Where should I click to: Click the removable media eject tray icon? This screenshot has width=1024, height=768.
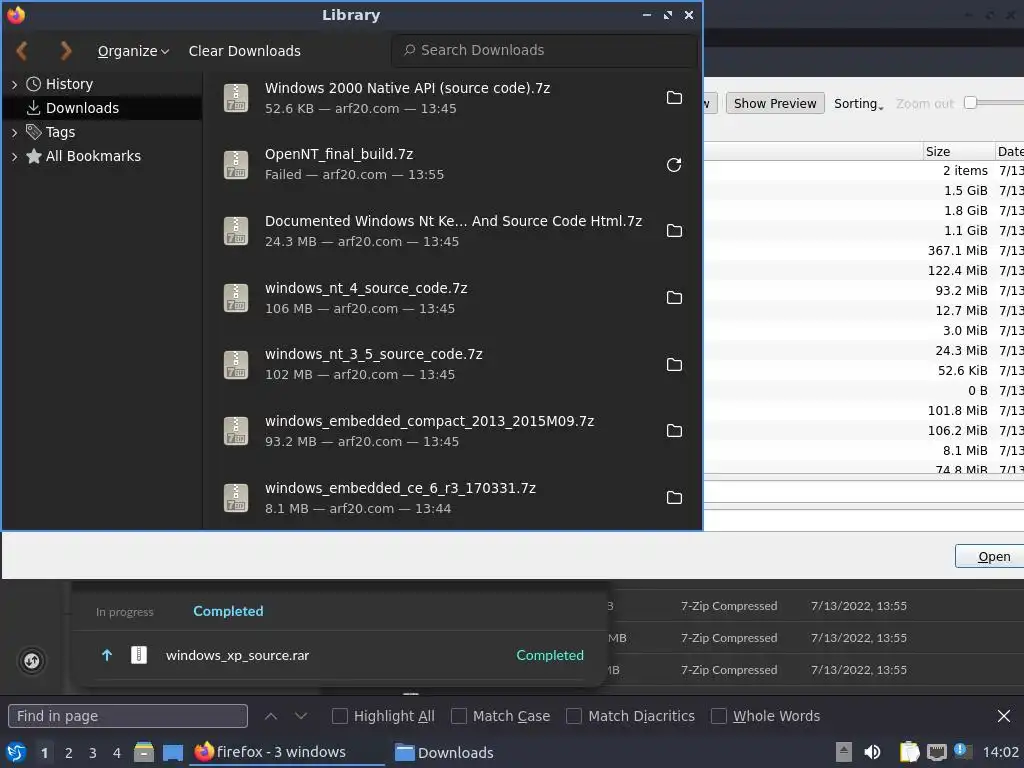[x=844, y=752]
